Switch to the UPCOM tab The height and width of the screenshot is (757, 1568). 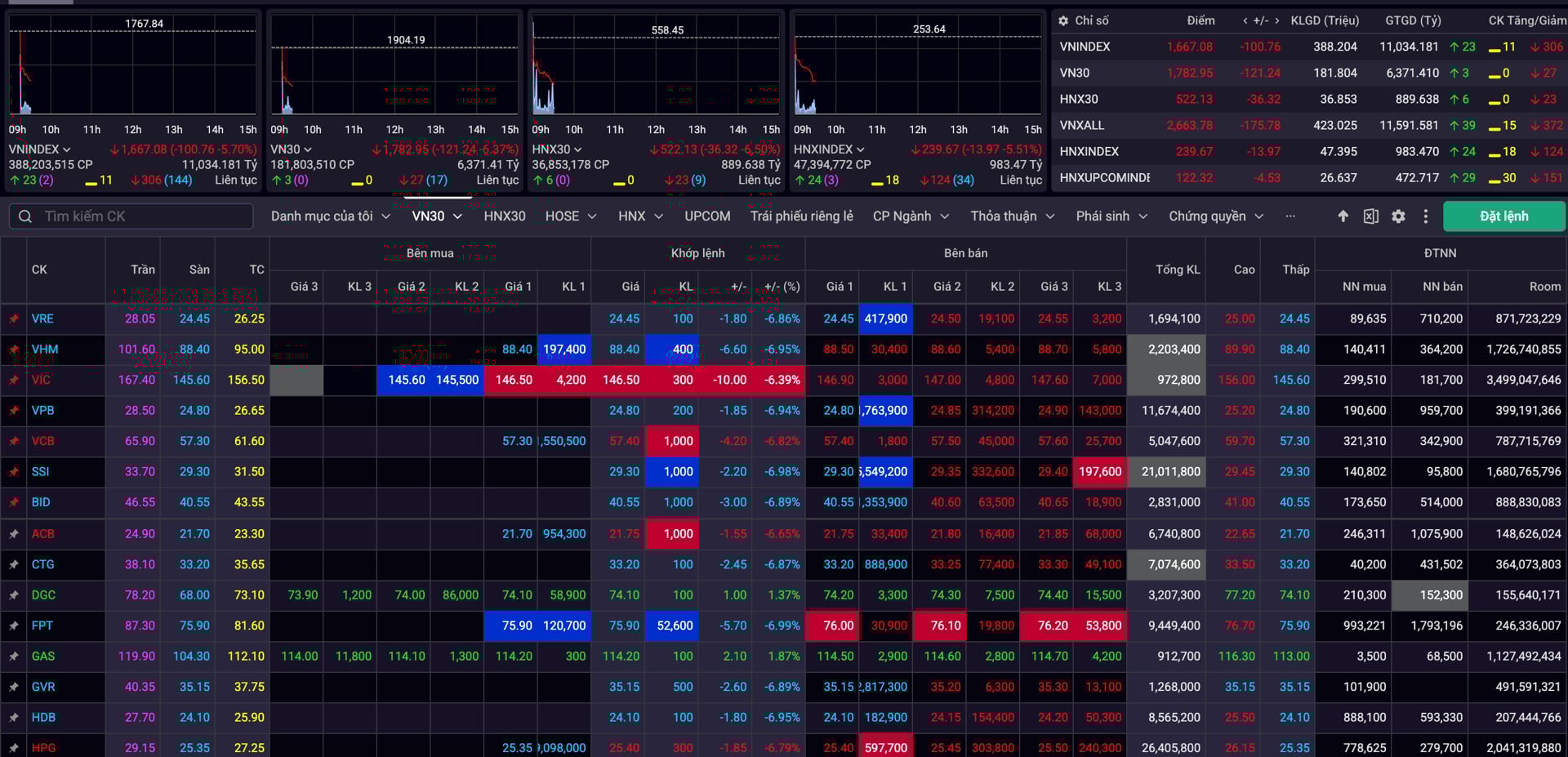click(707, 216)
